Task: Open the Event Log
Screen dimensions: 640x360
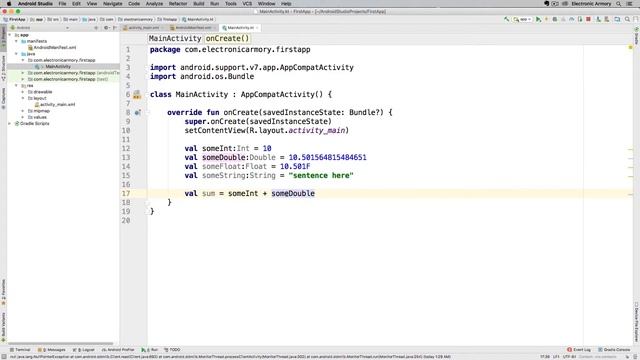Action: click(x=579, y=350)
